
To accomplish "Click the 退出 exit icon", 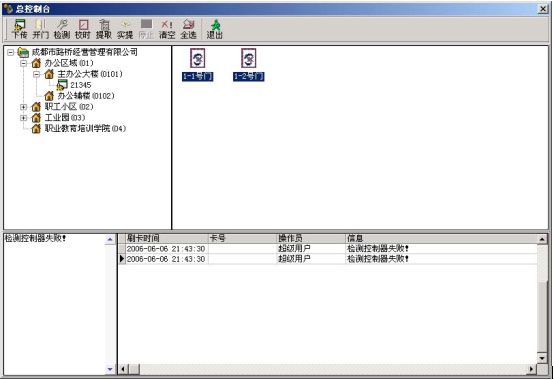I will tap(214, 29).
